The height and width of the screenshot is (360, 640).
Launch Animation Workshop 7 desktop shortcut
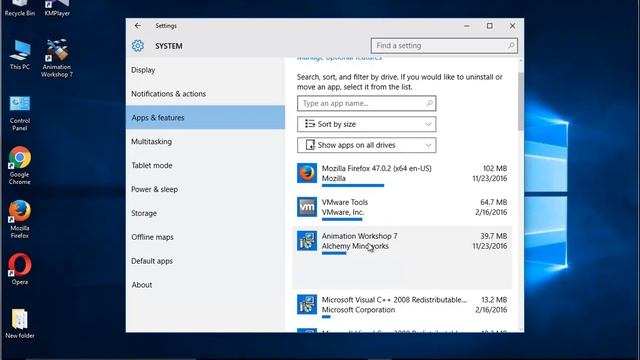click(x=57, y=58)
